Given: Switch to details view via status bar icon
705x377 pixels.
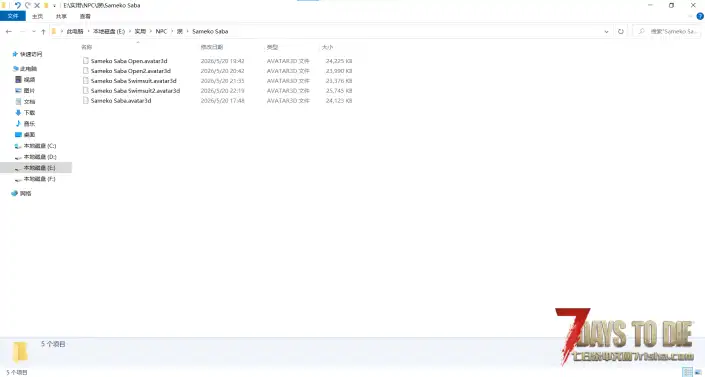Looking at the screenshot, I should (687, 372).
